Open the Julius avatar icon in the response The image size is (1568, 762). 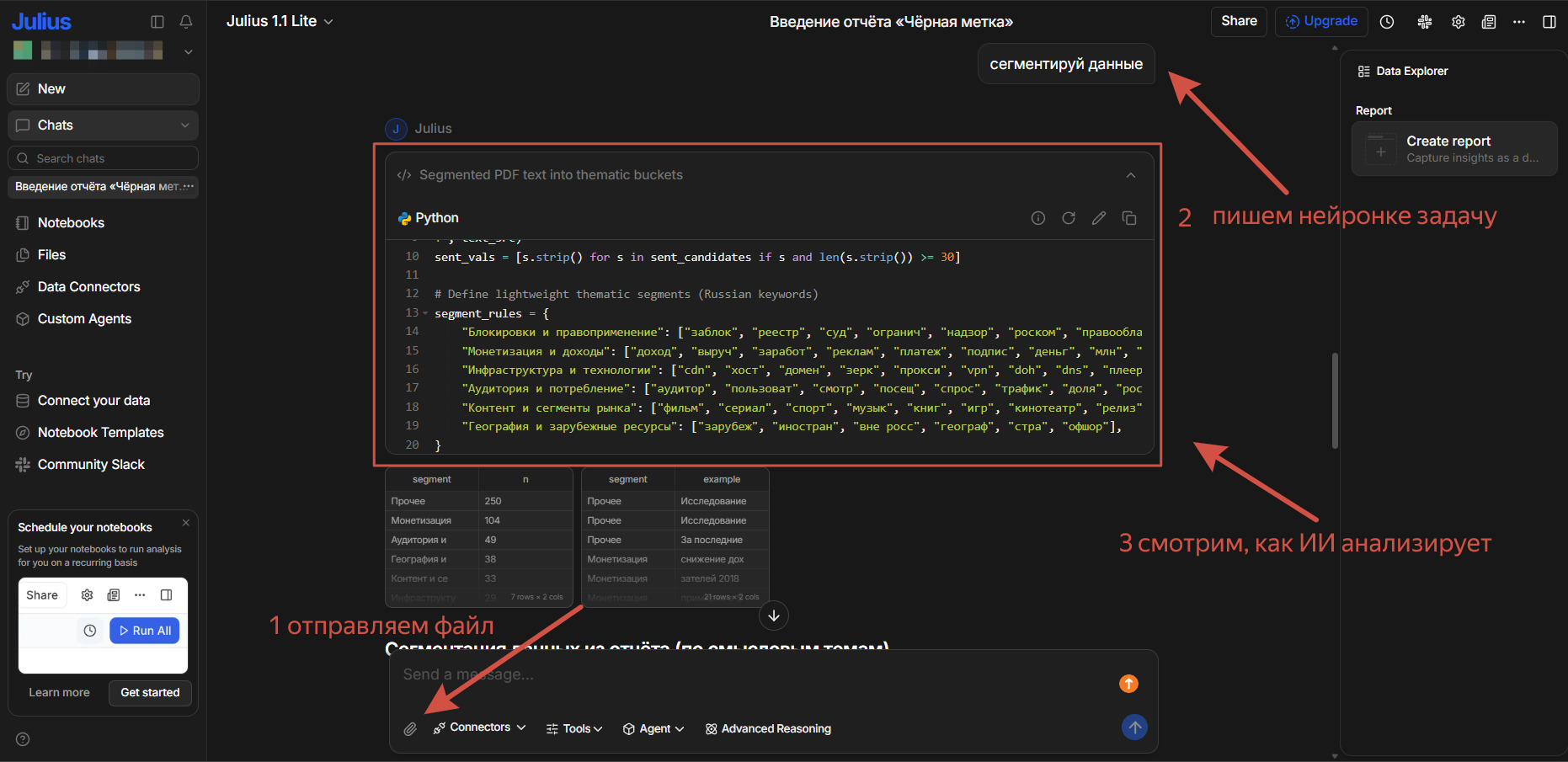pyautogui.click(x=396, y=129)
